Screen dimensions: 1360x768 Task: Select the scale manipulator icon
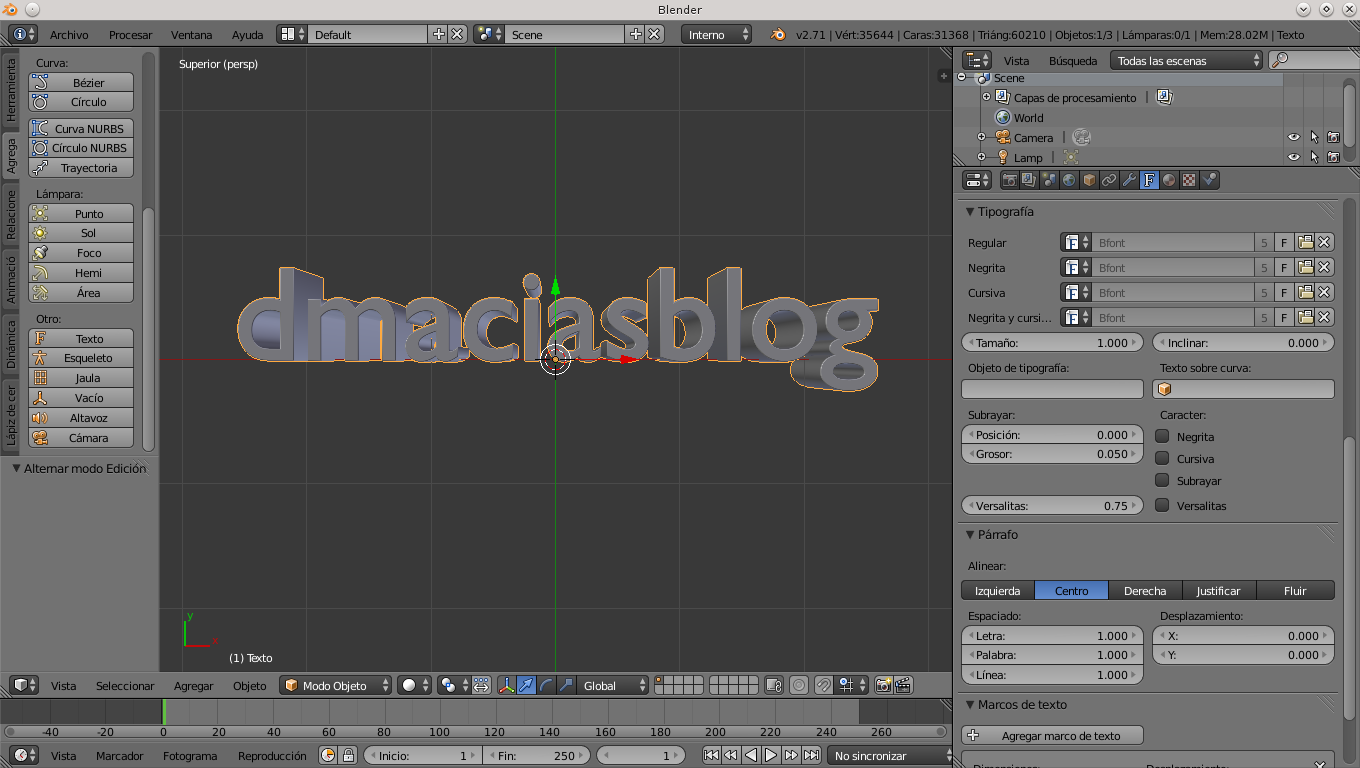tap(566, 685)
